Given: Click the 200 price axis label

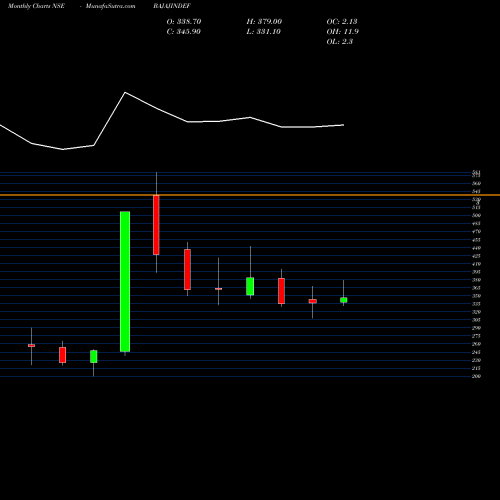Looking at the screenshot, I should pos(476,376).
